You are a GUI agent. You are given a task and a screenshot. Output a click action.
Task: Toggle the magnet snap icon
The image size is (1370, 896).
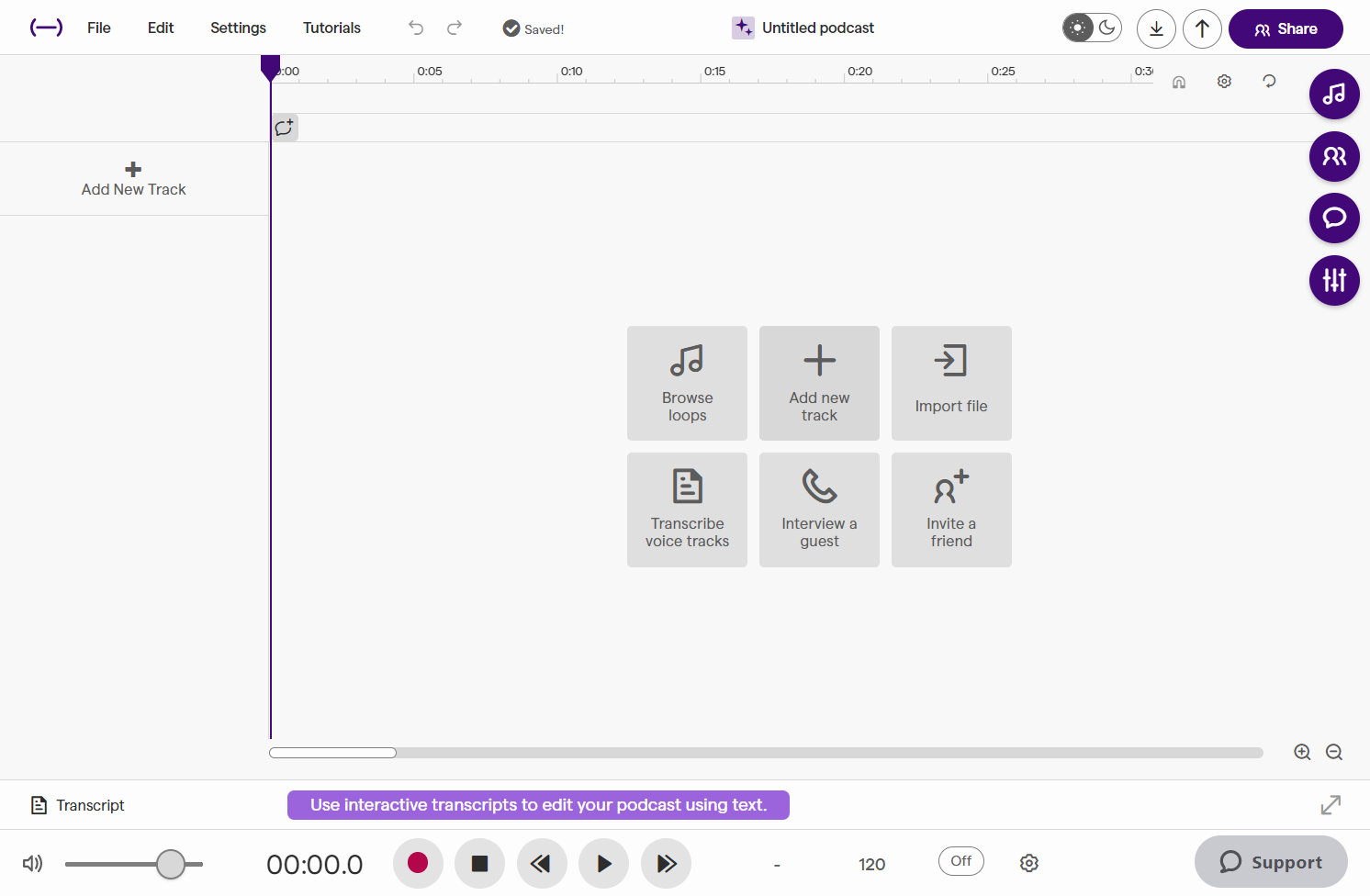click(x=1179, y=82)
